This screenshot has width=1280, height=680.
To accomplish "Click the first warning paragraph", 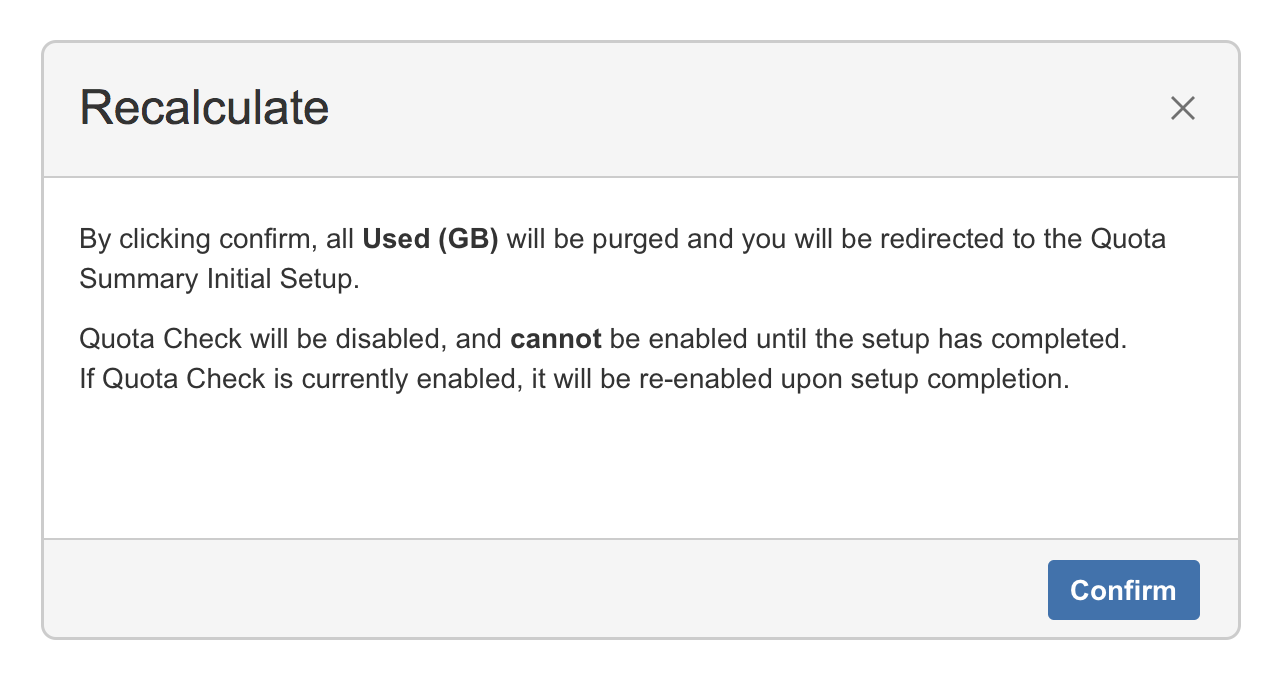I will tap(620, 258).
